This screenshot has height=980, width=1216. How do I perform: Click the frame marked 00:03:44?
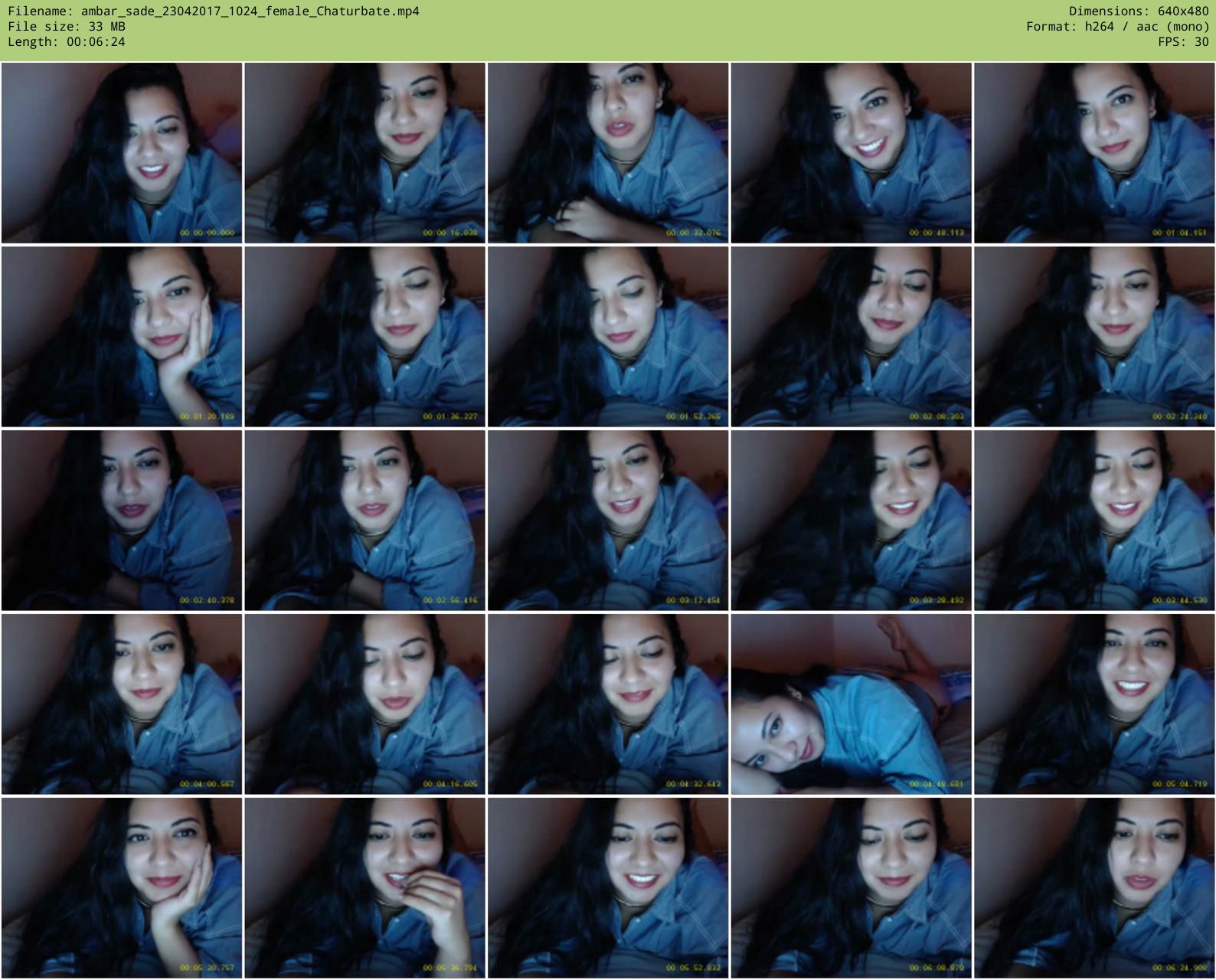click(x=1094, y=521)
